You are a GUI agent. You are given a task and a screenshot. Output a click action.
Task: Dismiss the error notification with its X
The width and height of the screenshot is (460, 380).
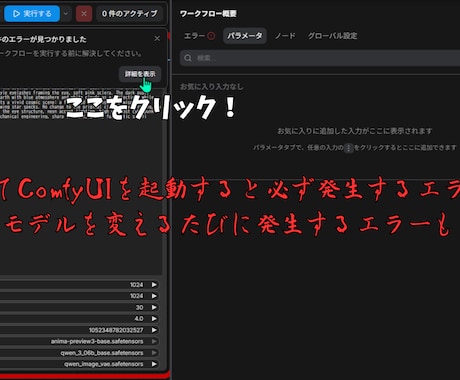(157, 39)
